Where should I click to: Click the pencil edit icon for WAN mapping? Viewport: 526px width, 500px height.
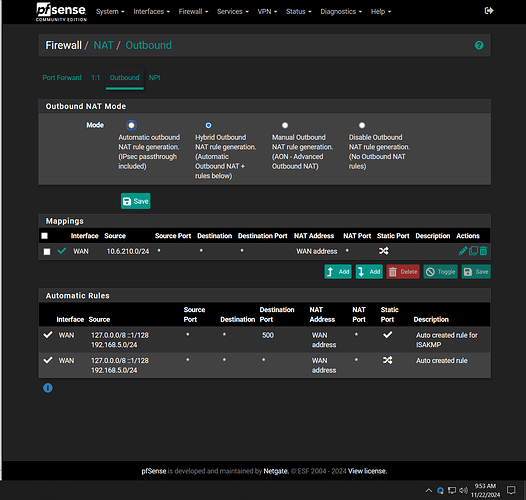[x=463, y=251]
